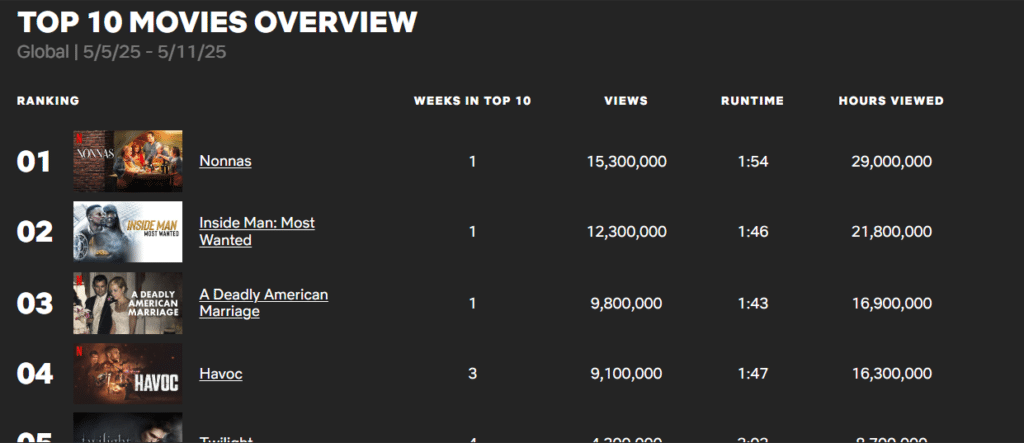The image size is (1024, 443).
Task: Open Inside Man: Most Wanted link
Action: [257, 231]
